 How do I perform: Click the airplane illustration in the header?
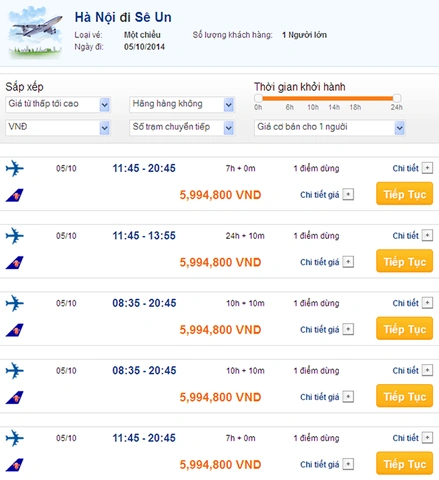coord(35,33)
